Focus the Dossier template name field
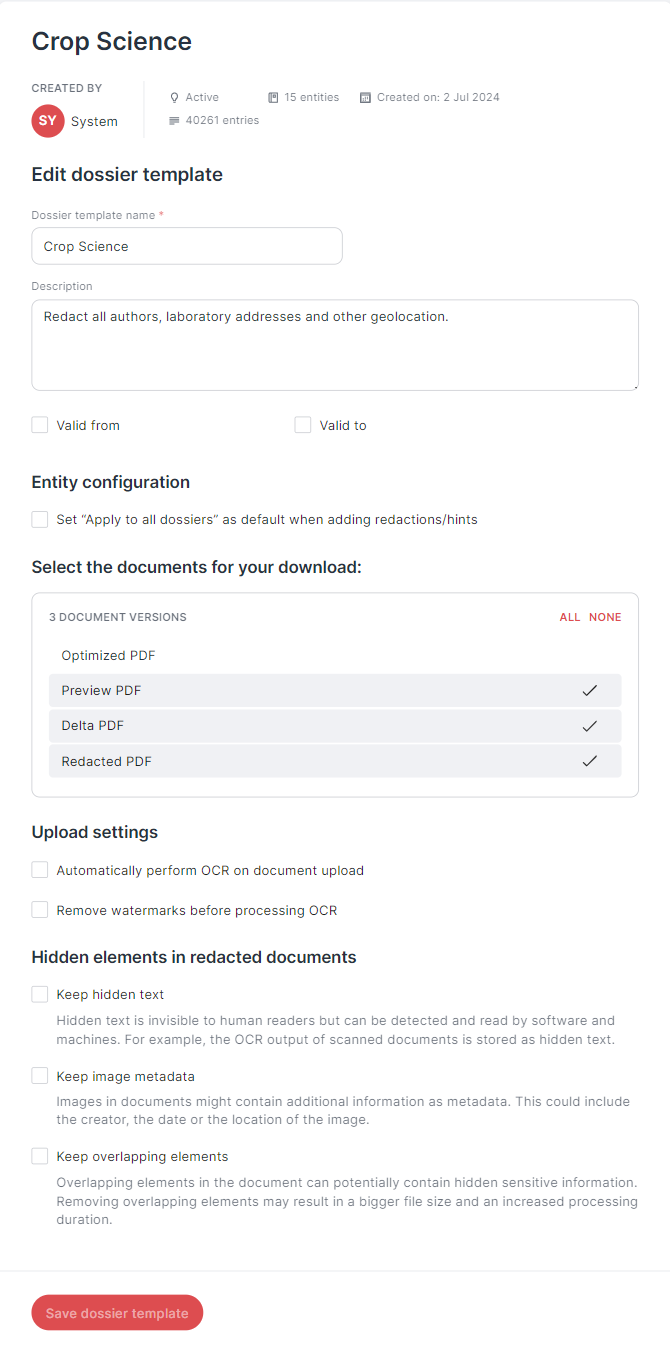 click(187, 246)
